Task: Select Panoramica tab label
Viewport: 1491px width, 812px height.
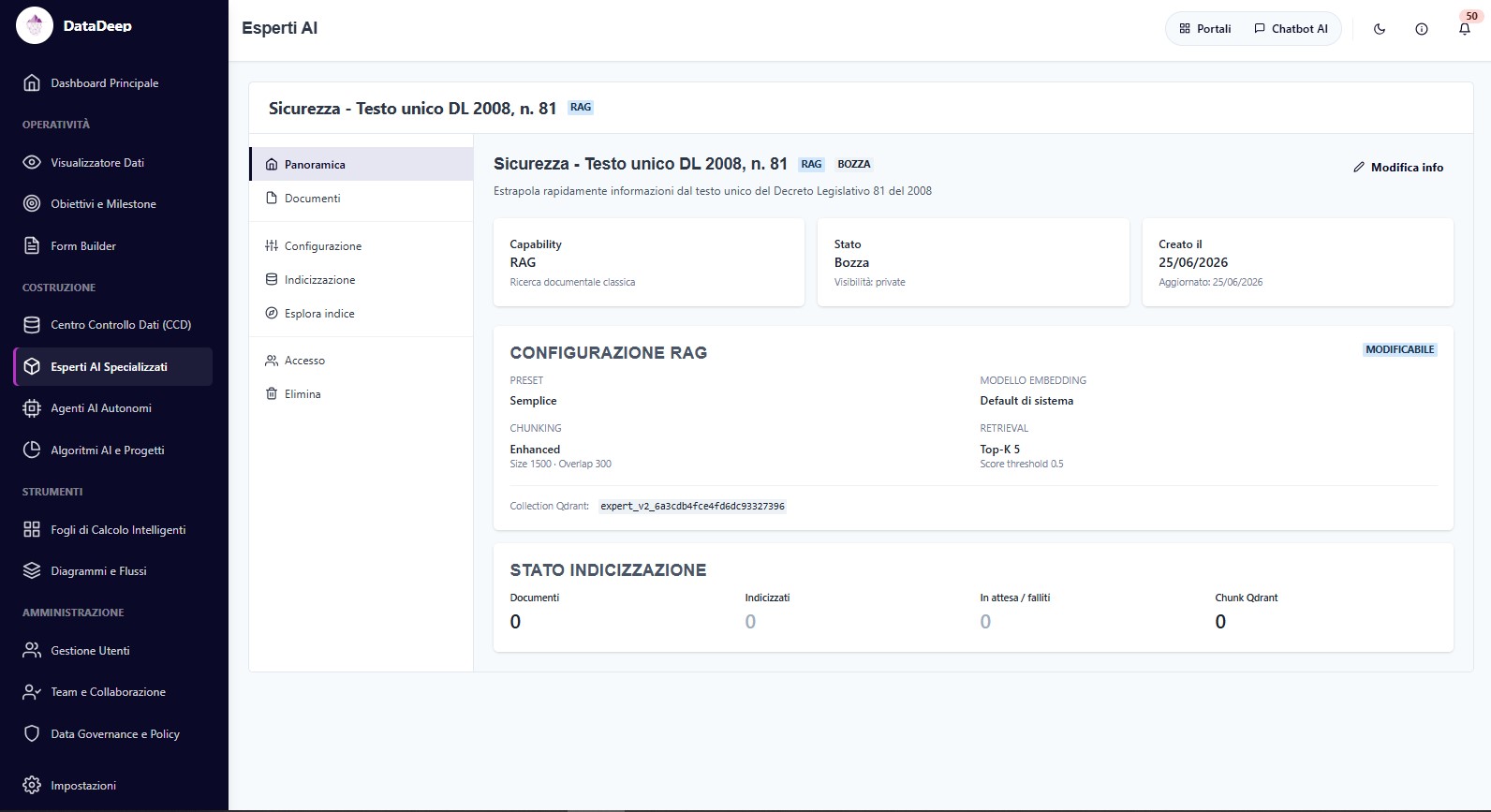Action: click(x=315, y=164)
